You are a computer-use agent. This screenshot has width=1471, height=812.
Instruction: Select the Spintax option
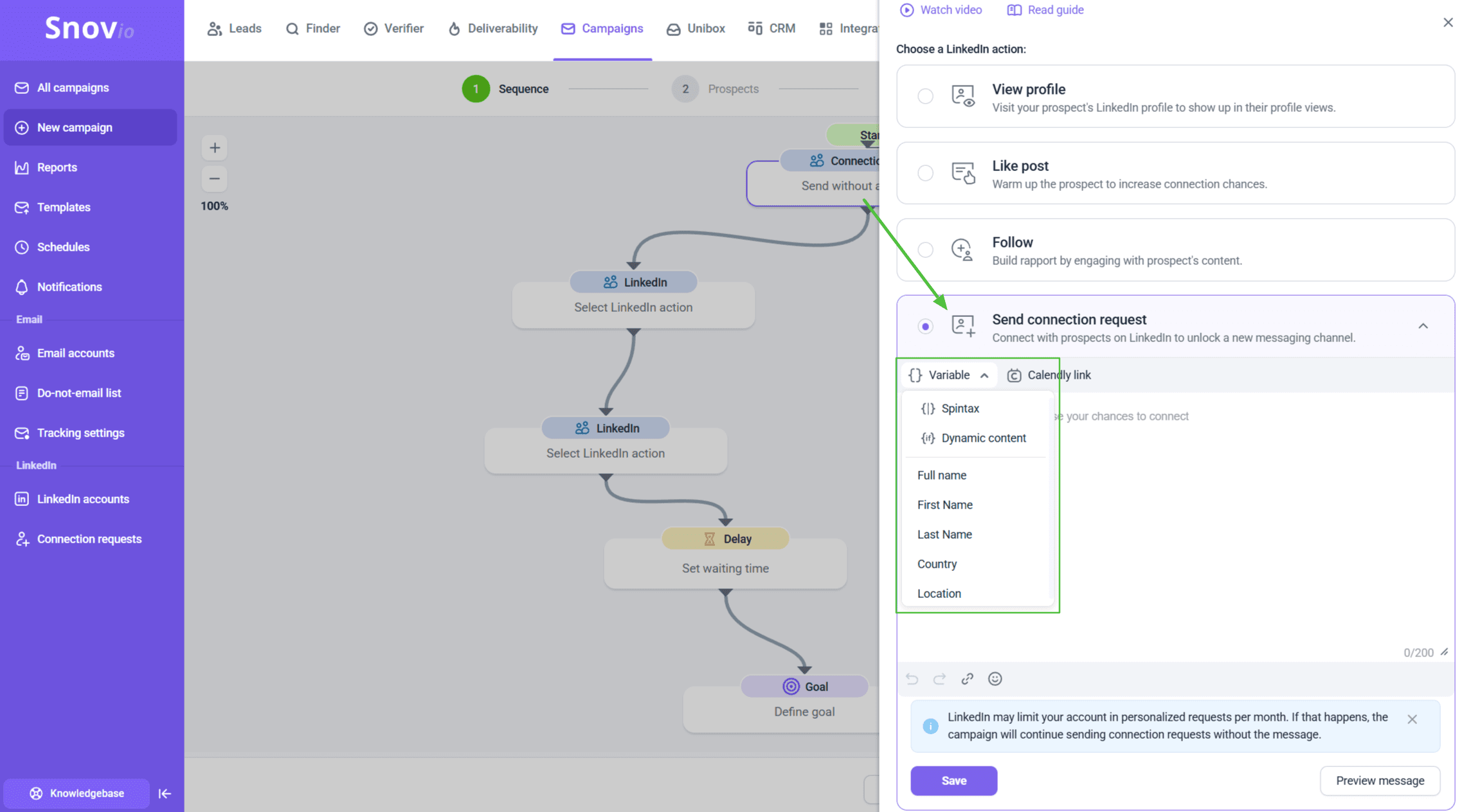pyautogui.click(x=960, y=408)
